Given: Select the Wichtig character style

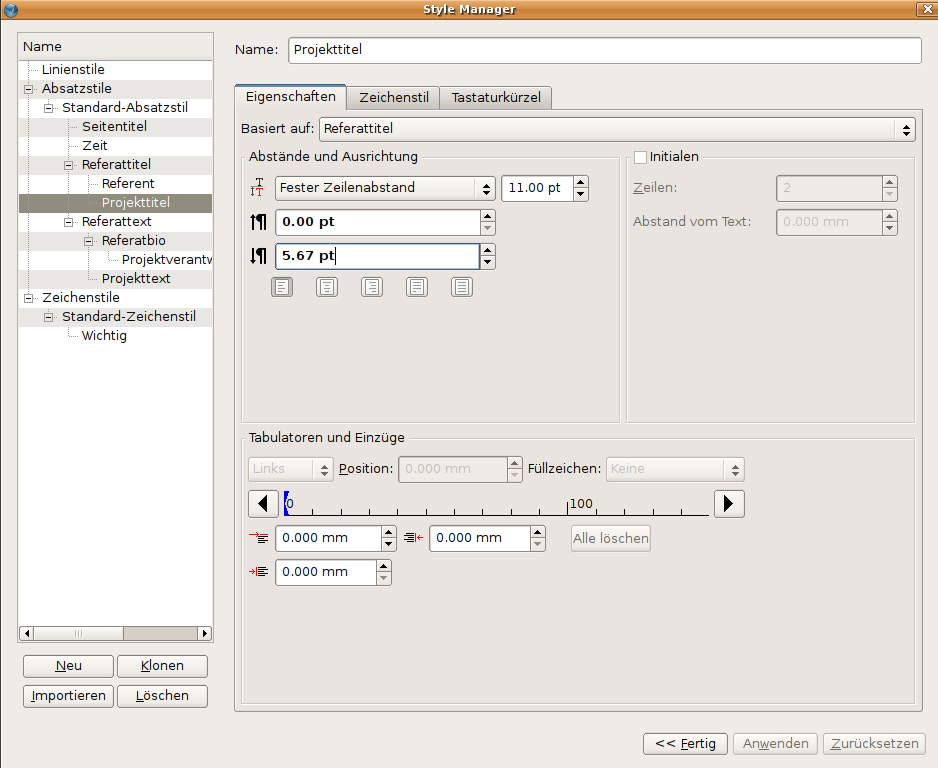Looking at the screenshot, I should pyautogui.click(x=104, y=336).
